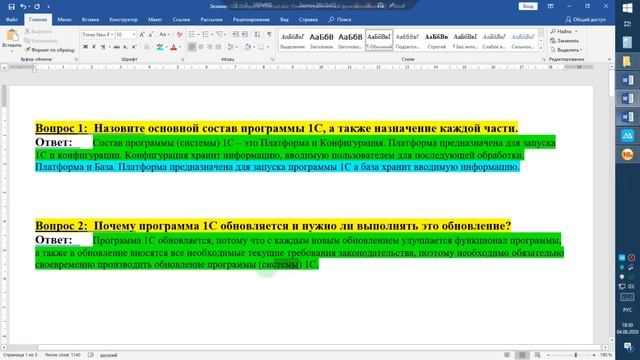Decrease the font size with A-down
This screenshot has width=640, height=360.
(x=151, y=35)
